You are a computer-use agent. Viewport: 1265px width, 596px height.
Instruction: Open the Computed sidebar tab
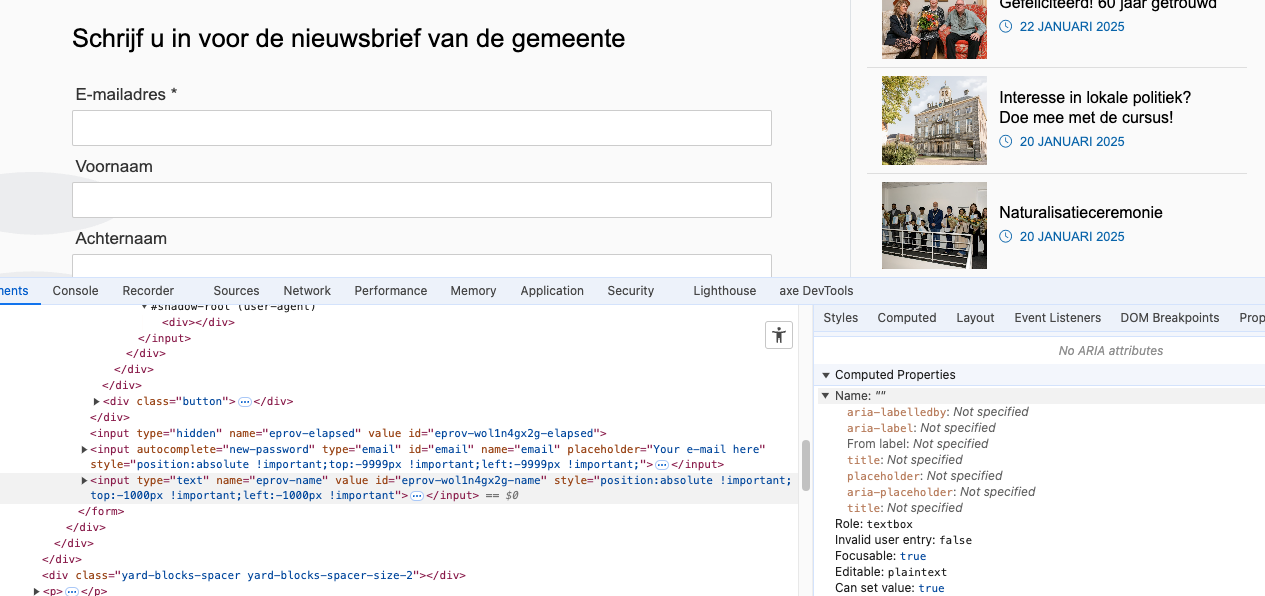pyautogui.click(x=907, y=318)
